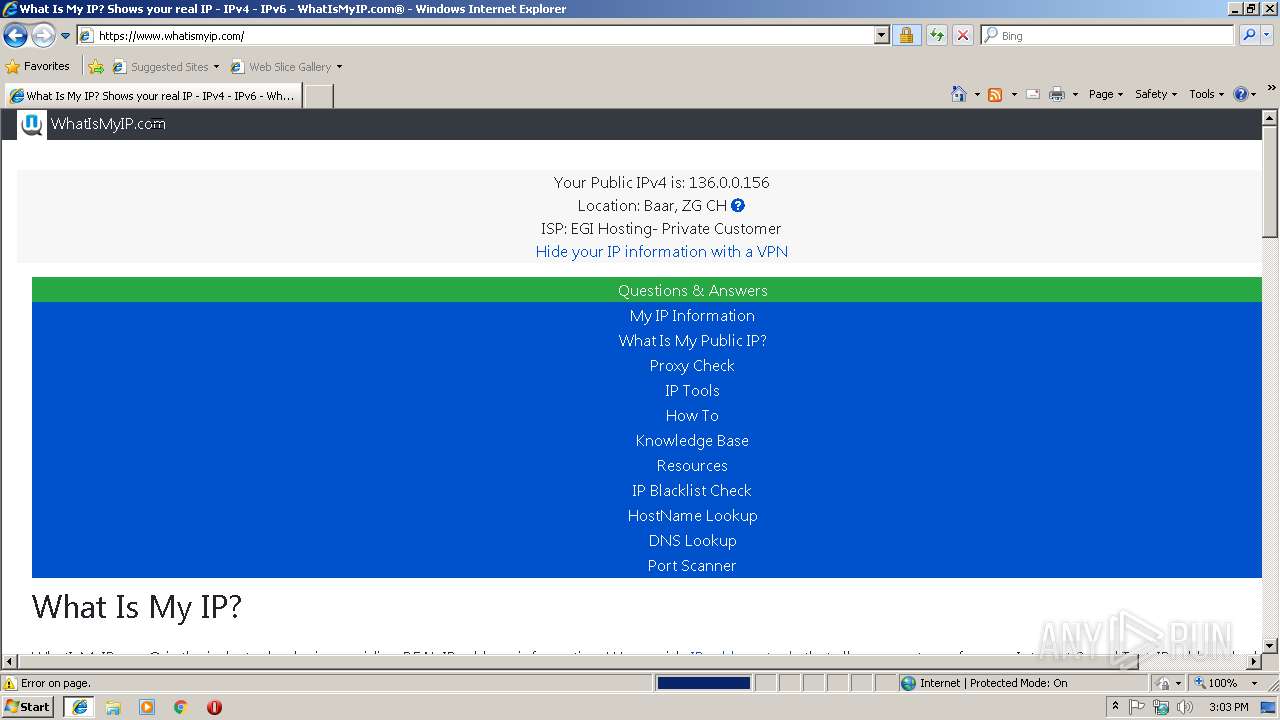Viewport: 1280px width, 720px height.
Task: Open the Page menu
Action: (x=1105, y=94)
